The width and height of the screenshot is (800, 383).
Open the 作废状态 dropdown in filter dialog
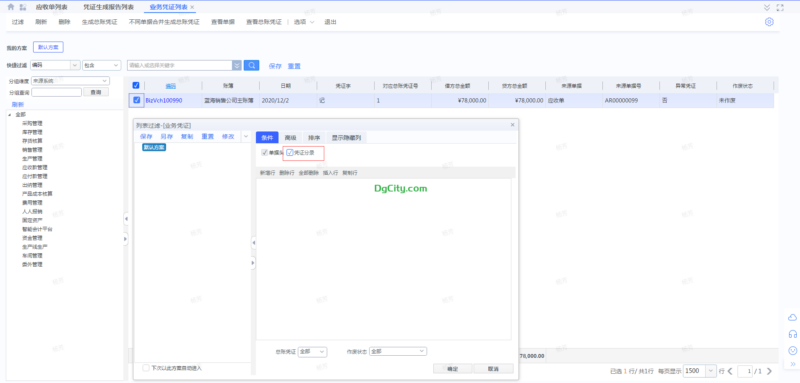click(398, 351)
